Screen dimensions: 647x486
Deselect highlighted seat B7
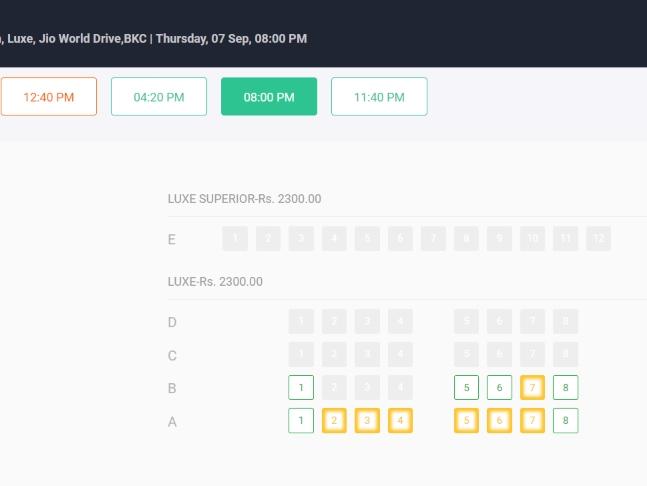click(532, 387)
